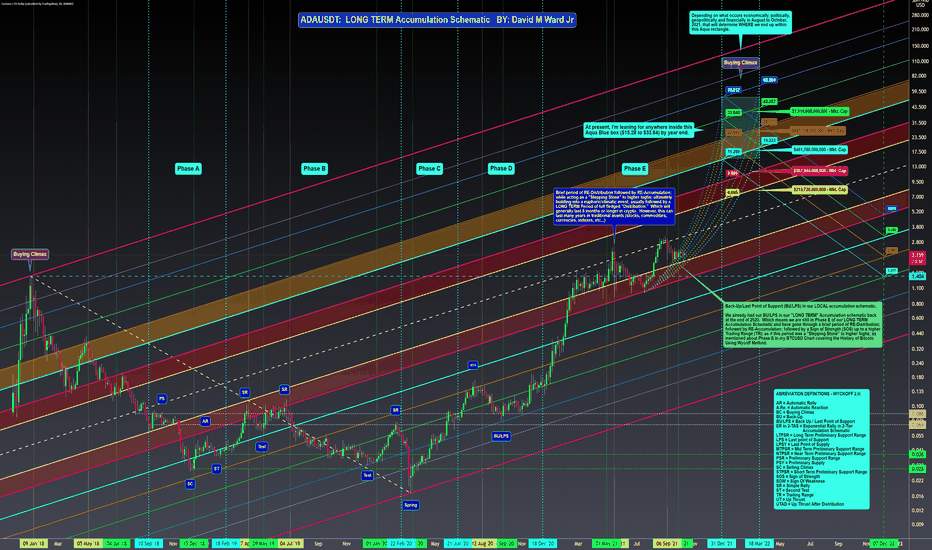Select the BU/LPS annotation marker

(501, 436)
